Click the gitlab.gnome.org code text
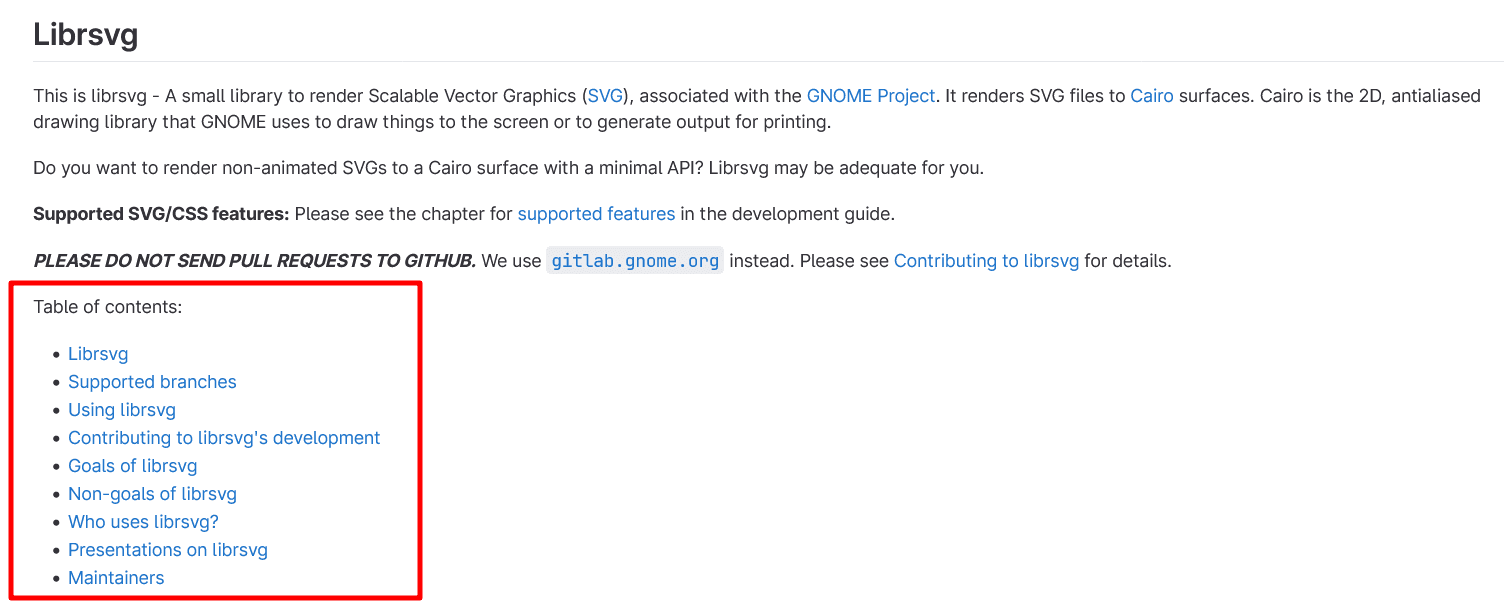 635,261
